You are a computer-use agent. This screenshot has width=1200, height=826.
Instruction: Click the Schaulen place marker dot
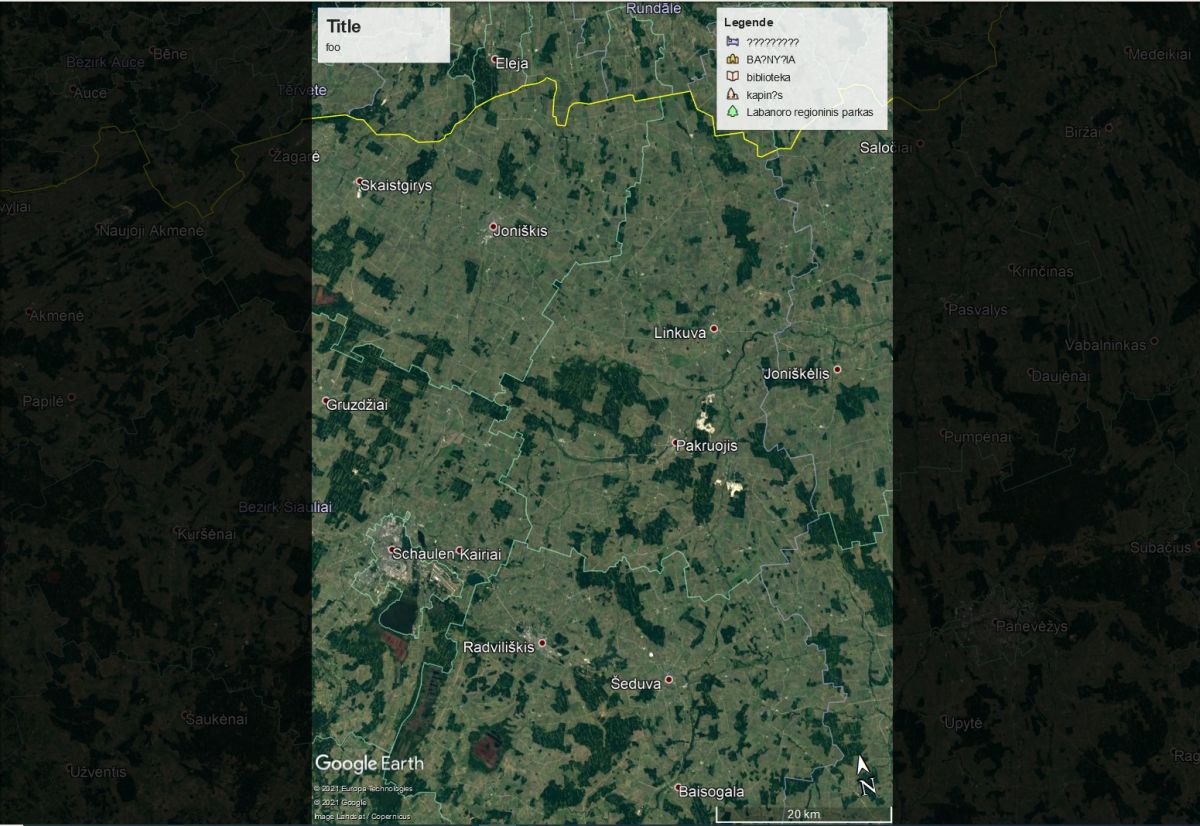point(391,549)
